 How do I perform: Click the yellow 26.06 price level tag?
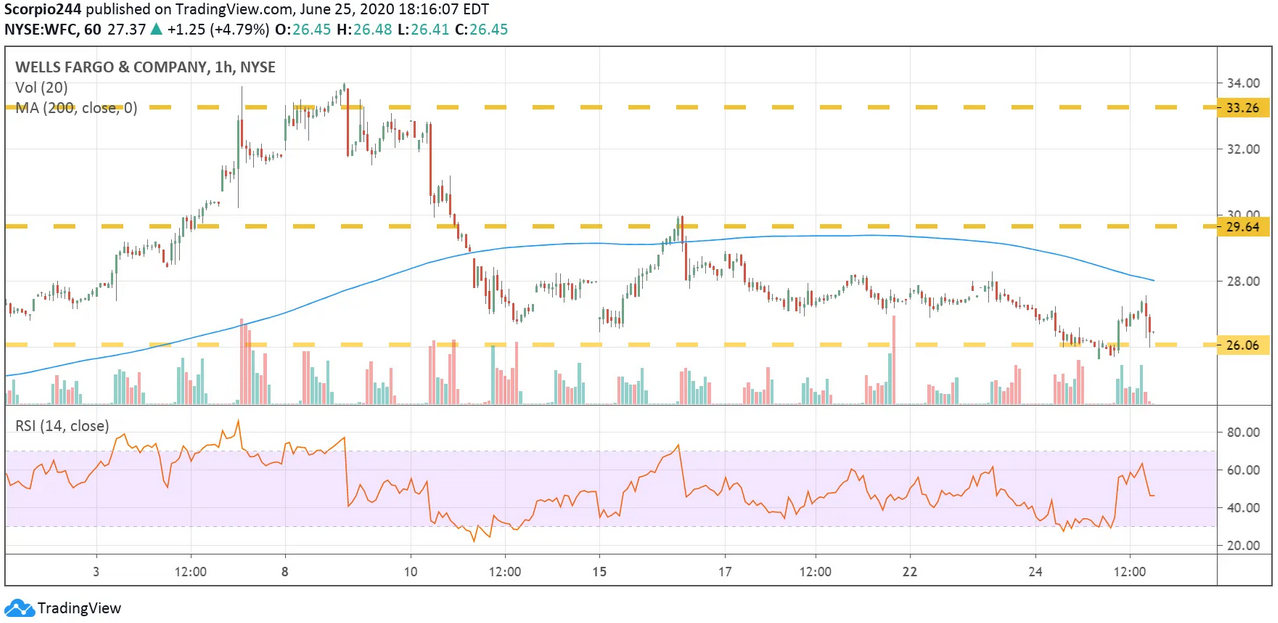1243,345
